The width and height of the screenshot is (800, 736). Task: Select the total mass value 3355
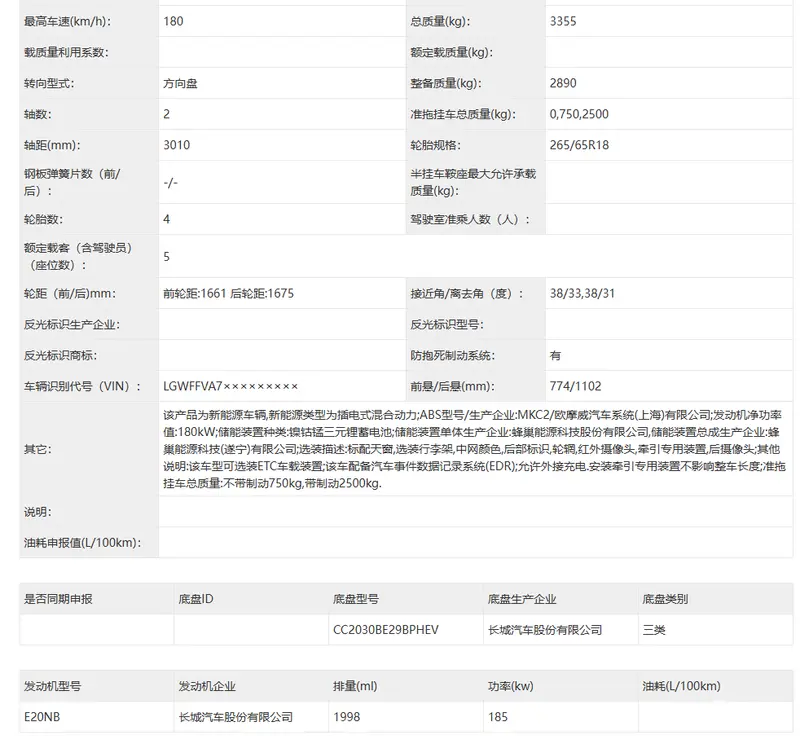tap(563, 21)
